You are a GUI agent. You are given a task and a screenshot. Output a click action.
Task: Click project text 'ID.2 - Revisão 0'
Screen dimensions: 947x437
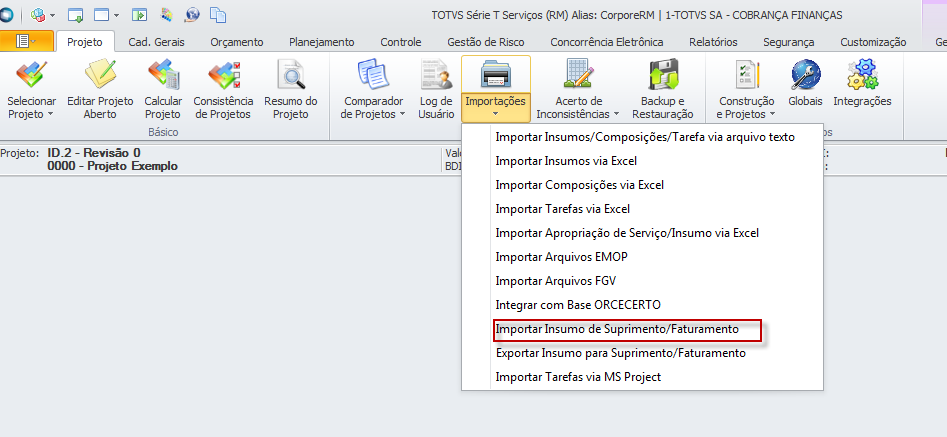pos(94,153)
